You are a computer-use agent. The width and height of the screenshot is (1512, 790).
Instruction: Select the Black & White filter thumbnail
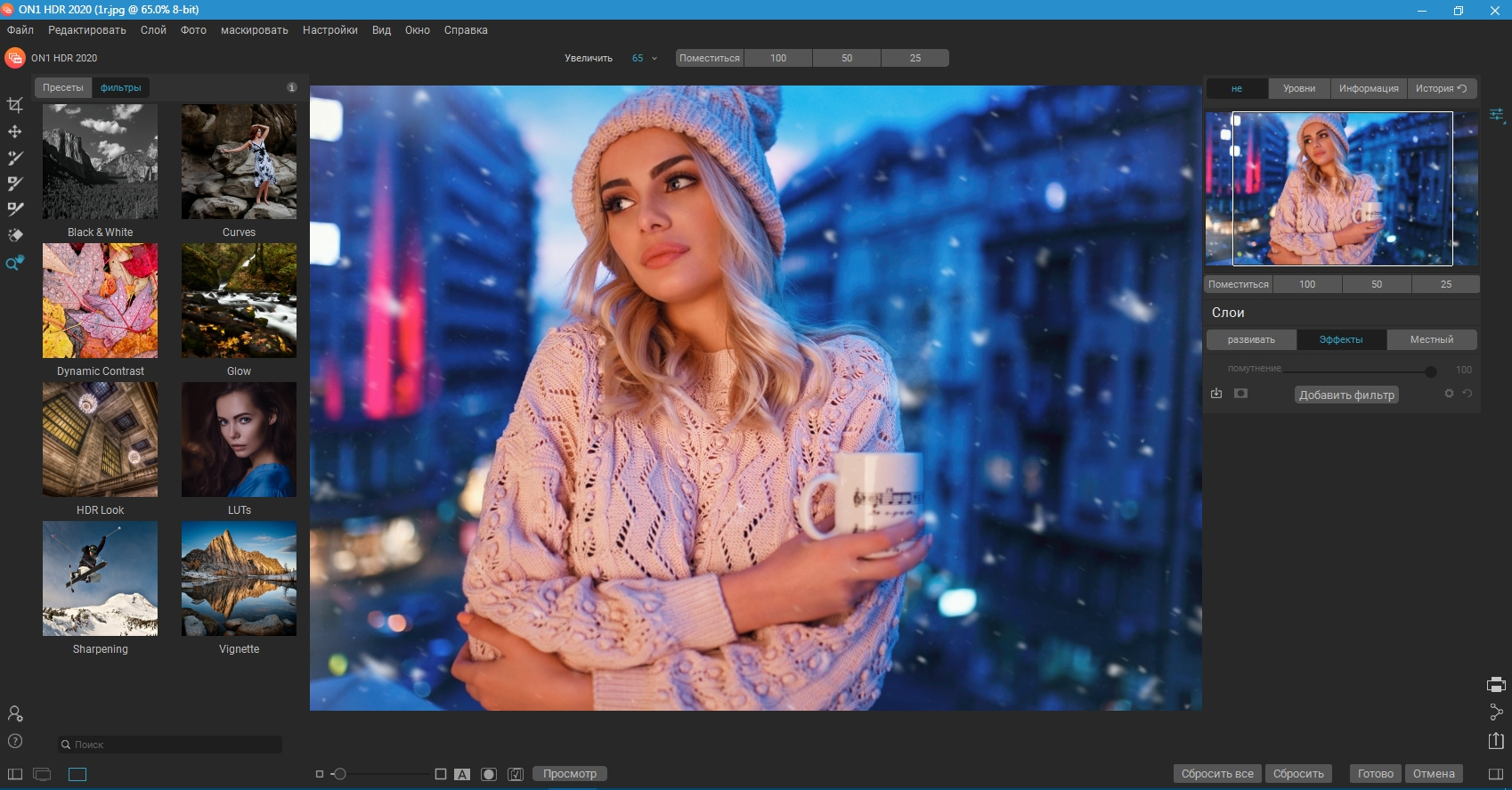point(101,161)
